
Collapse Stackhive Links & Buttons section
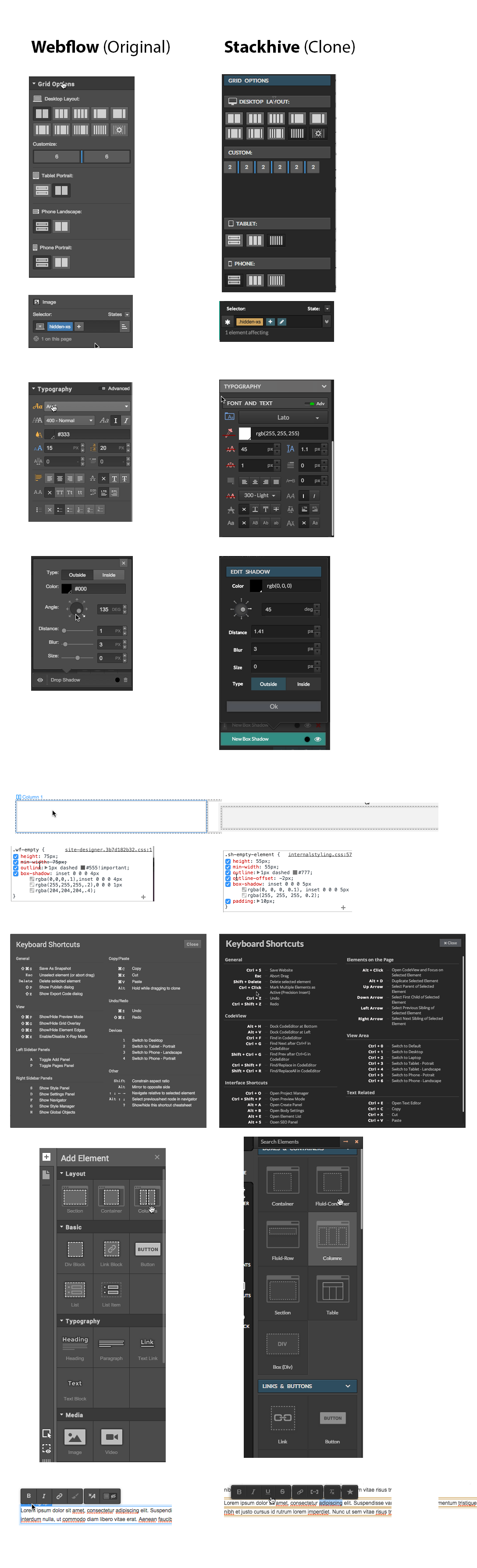348,1386
